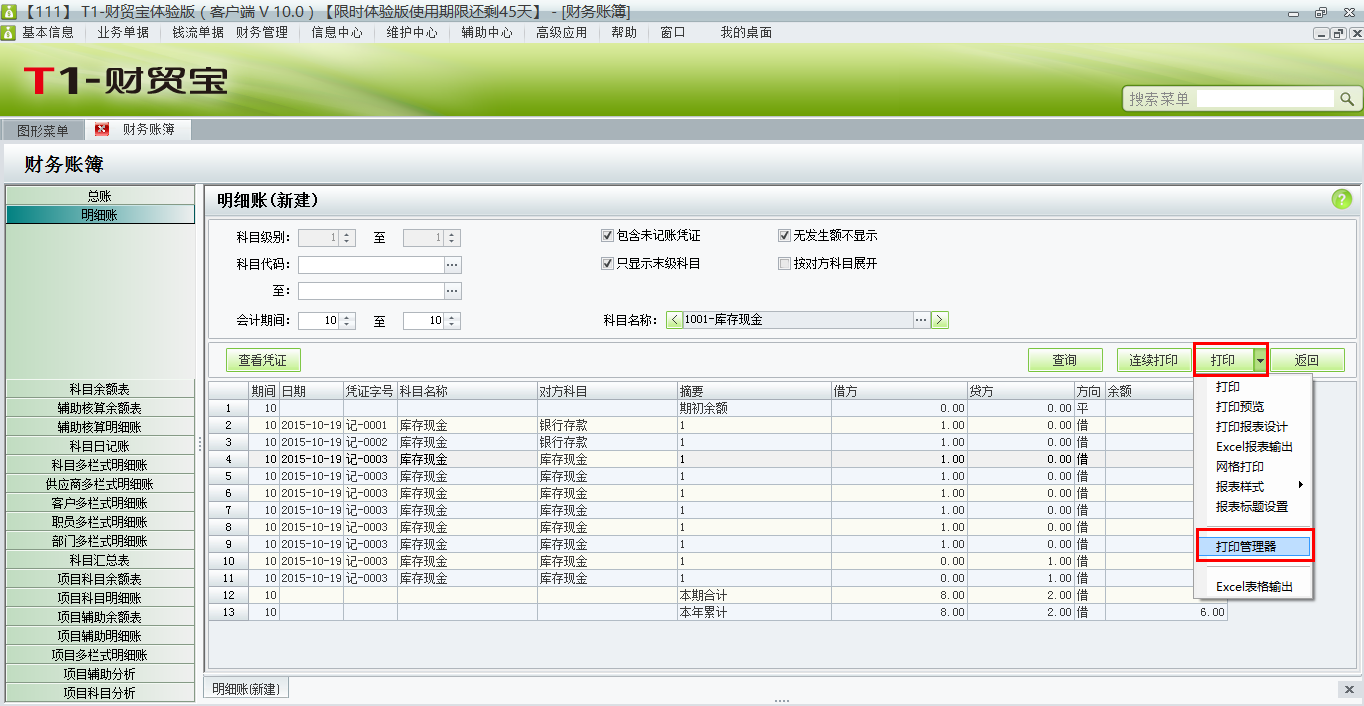Close the bottom 明细账 panel X
This screenshot has height=706, width=1364.
coord(1349,690)
